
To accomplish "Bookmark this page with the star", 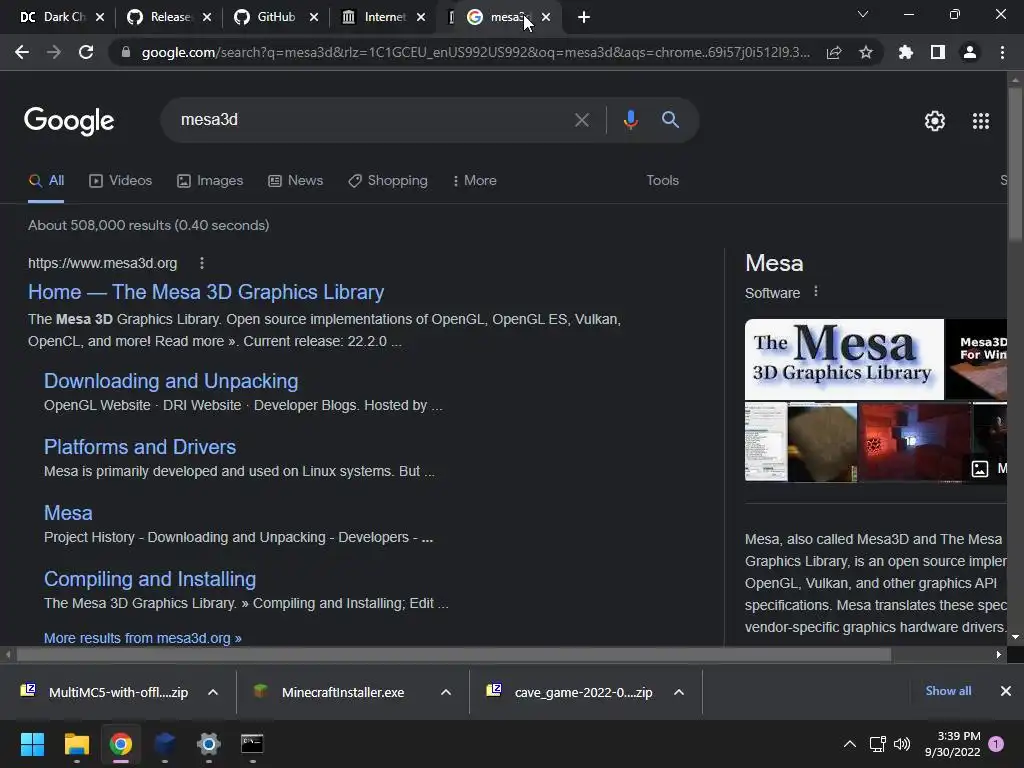I will click(866, 52).
